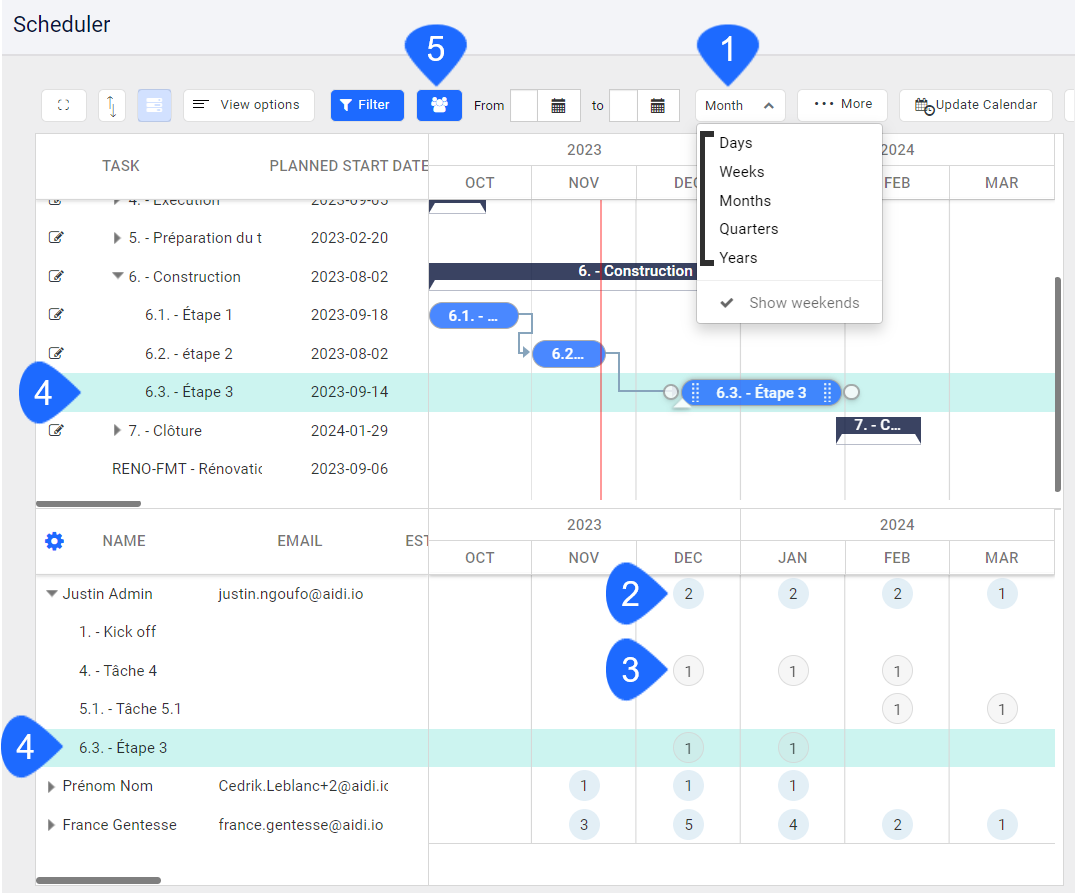
Task: Click the vertical sort arrows icon
Action: point(111,105)
